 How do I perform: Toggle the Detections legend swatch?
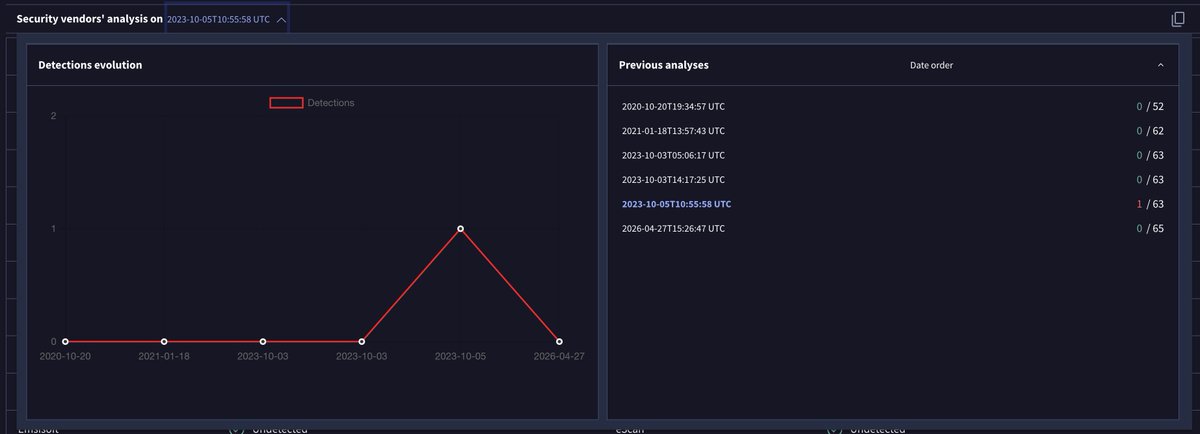coord(287,102)
